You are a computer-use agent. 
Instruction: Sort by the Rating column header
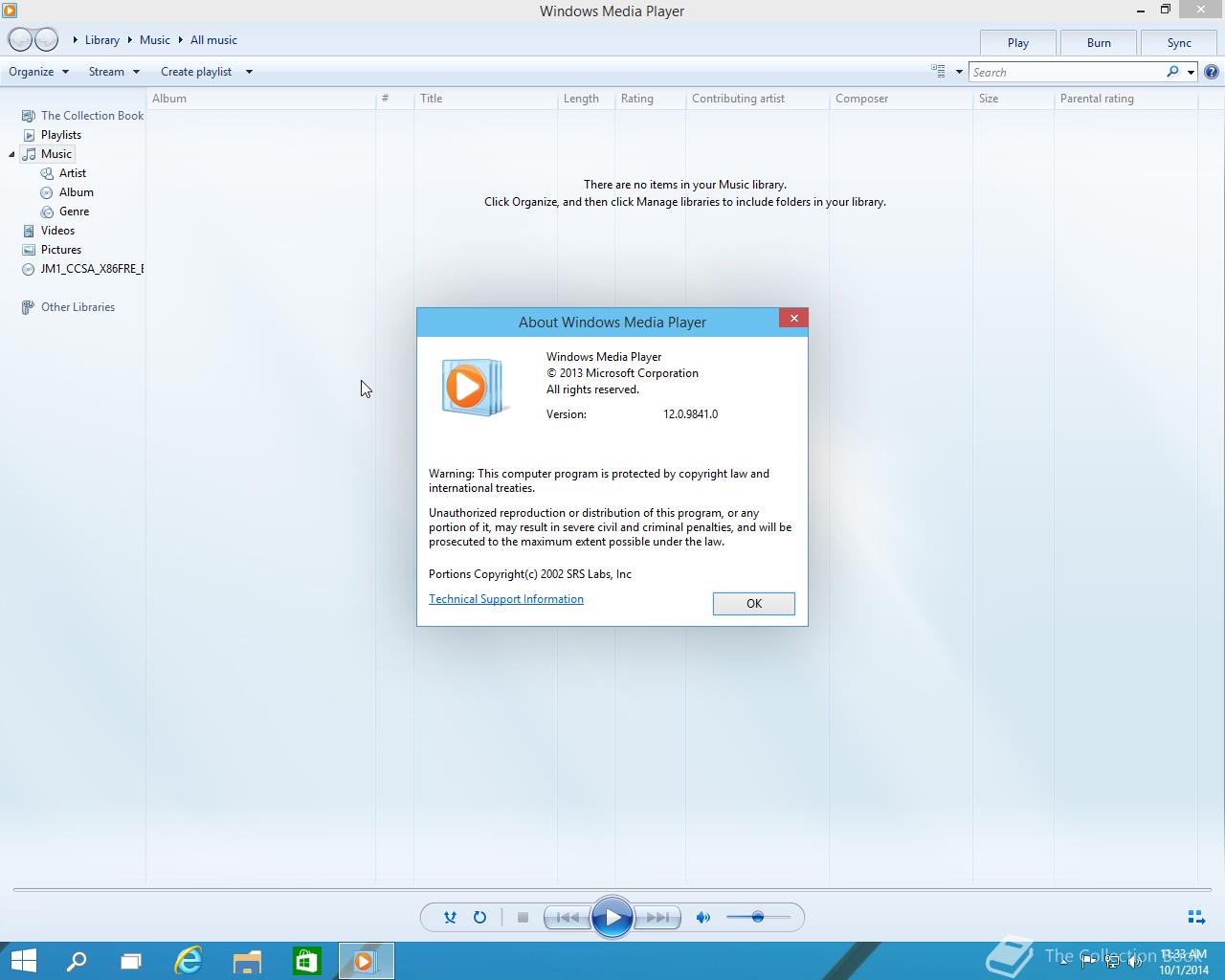point(651,99)
